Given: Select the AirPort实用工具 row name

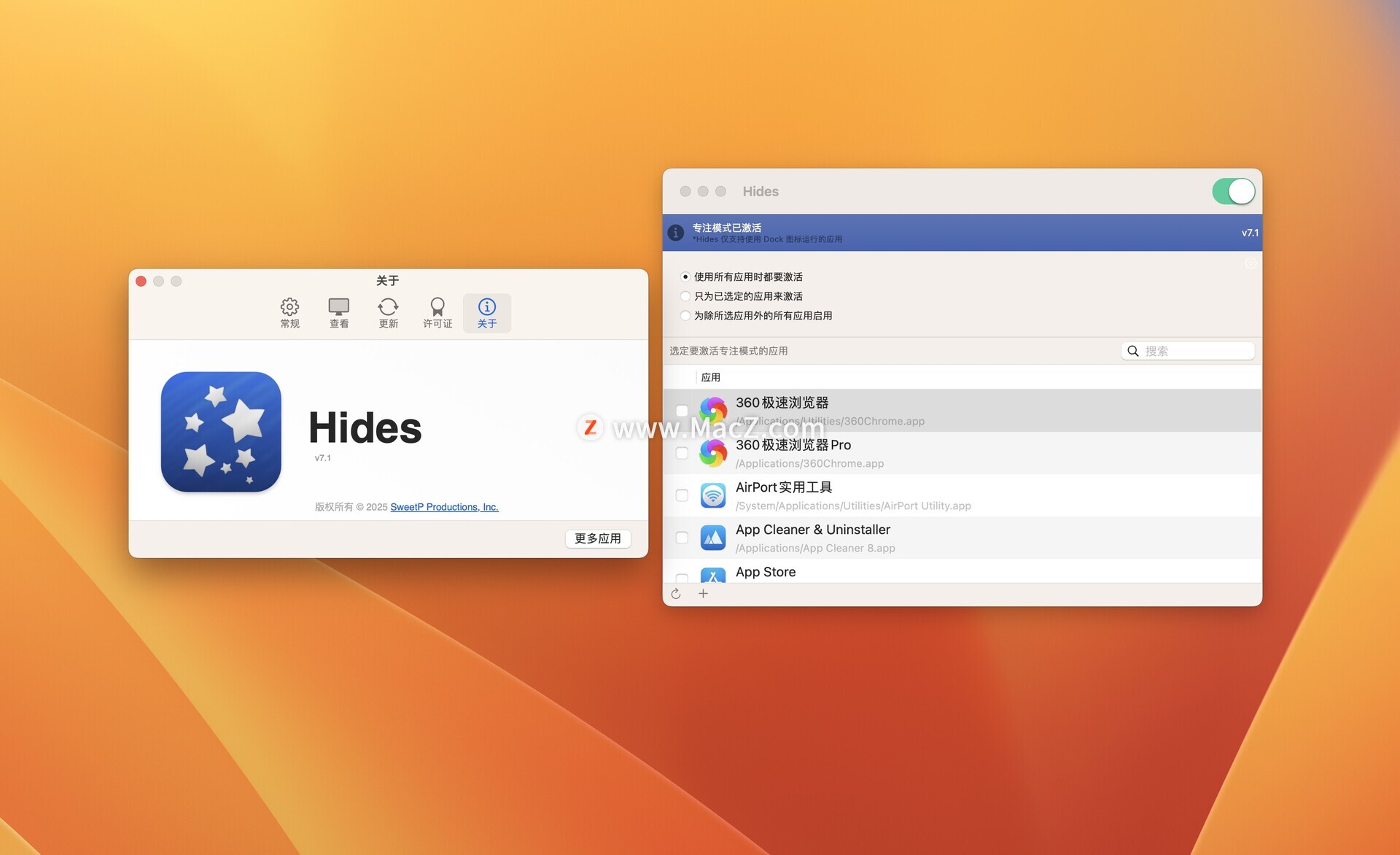Looking at the screenshot, I should click(x=784, y=487).
